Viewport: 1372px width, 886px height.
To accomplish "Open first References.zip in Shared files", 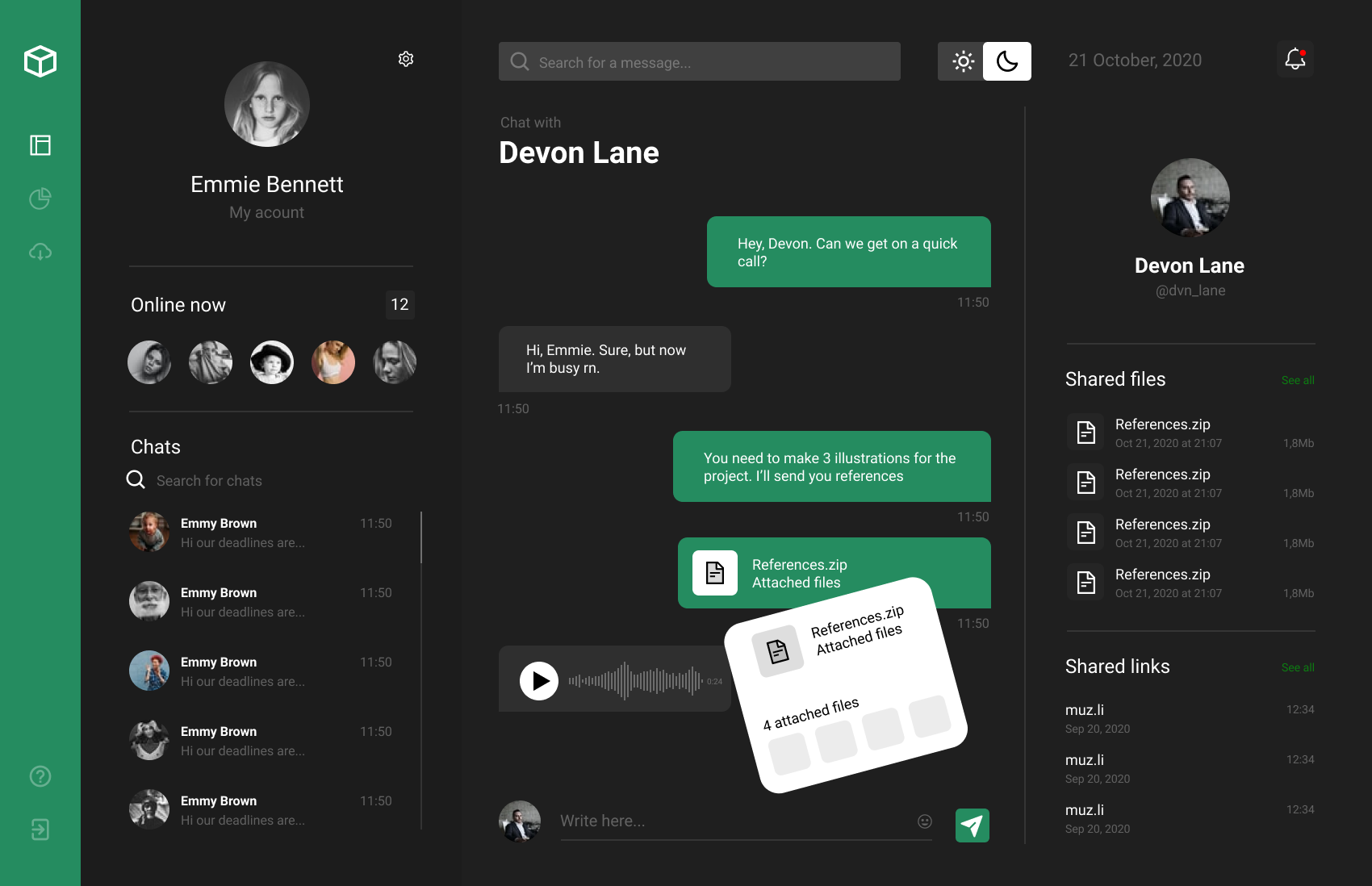I will [x=1162, y=425].
